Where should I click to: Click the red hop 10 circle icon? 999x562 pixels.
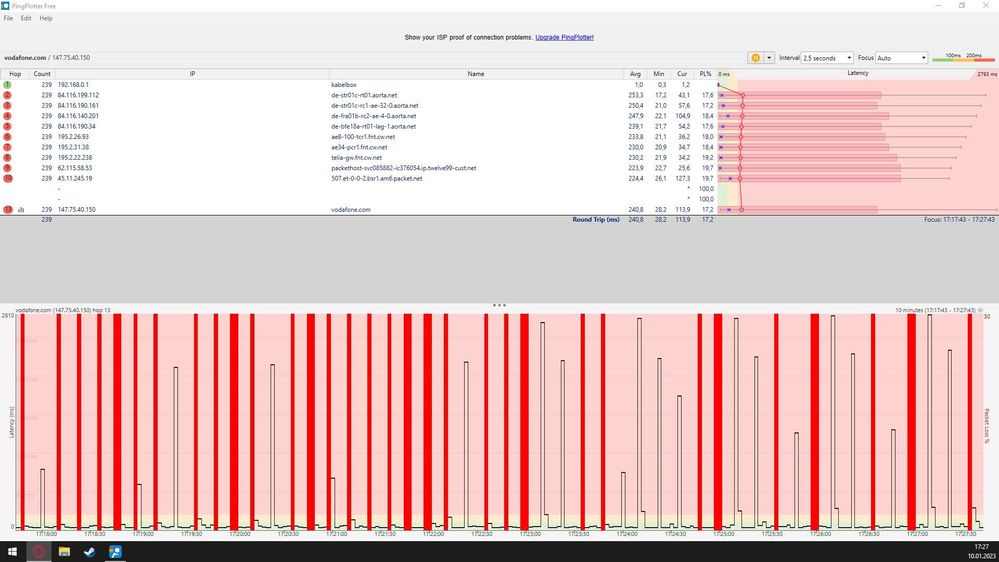(8, 178)
